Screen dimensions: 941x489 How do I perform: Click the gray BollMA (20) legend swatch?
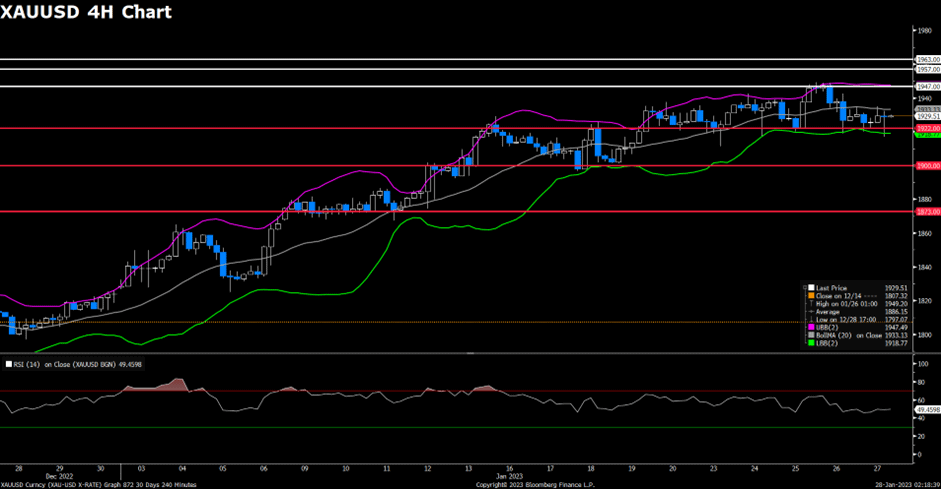click(809, 335)
